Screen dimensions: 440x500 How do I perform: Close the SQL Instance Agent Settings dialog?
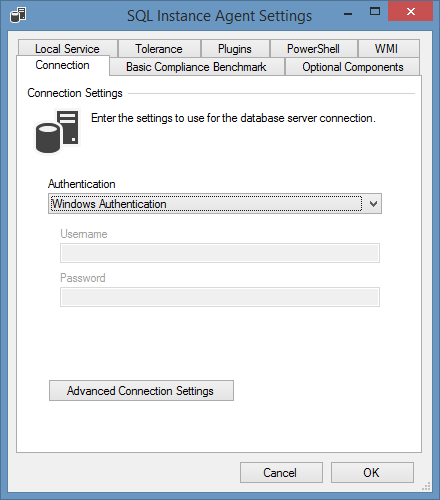click(410, 12)
